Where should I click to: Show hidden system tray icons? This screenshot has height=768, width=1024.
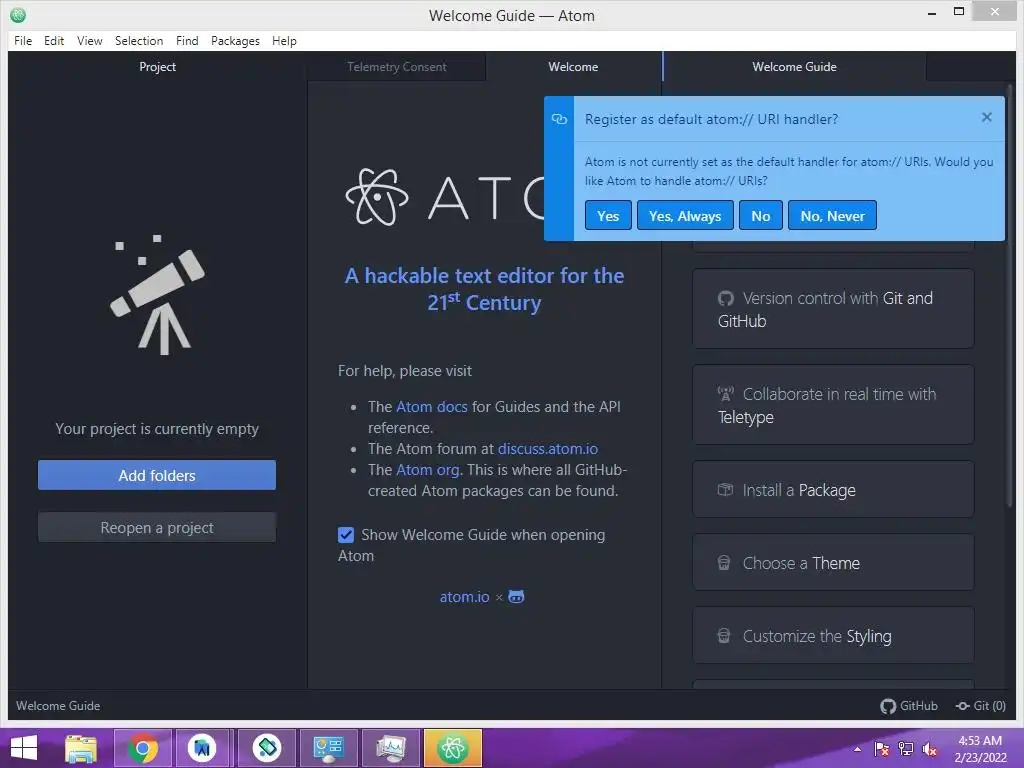[x=857, y=749]
